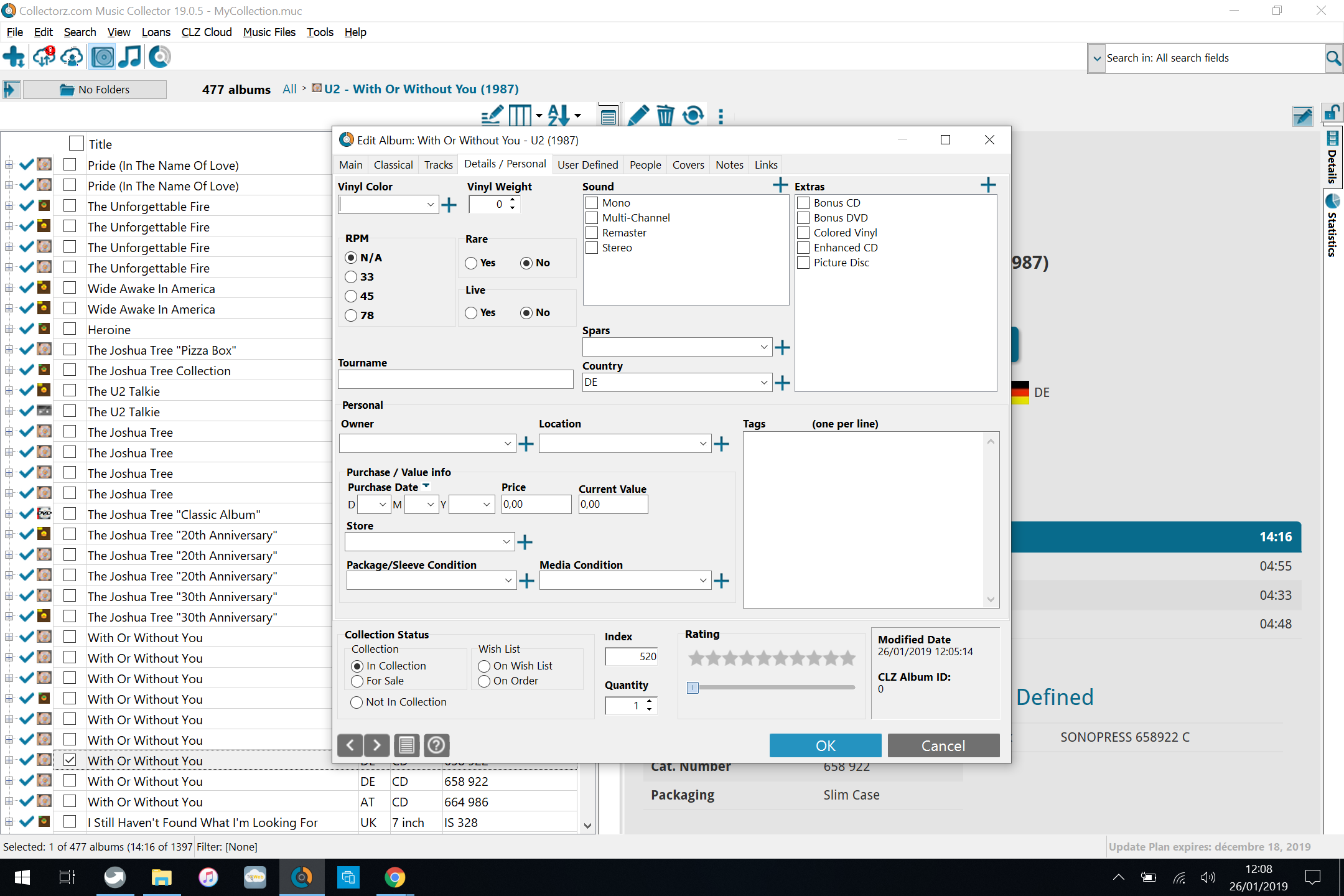The height and width of the screenshot is (896, 1344).
Task: Click the Rating slider handle
Action: click(693, 688)
